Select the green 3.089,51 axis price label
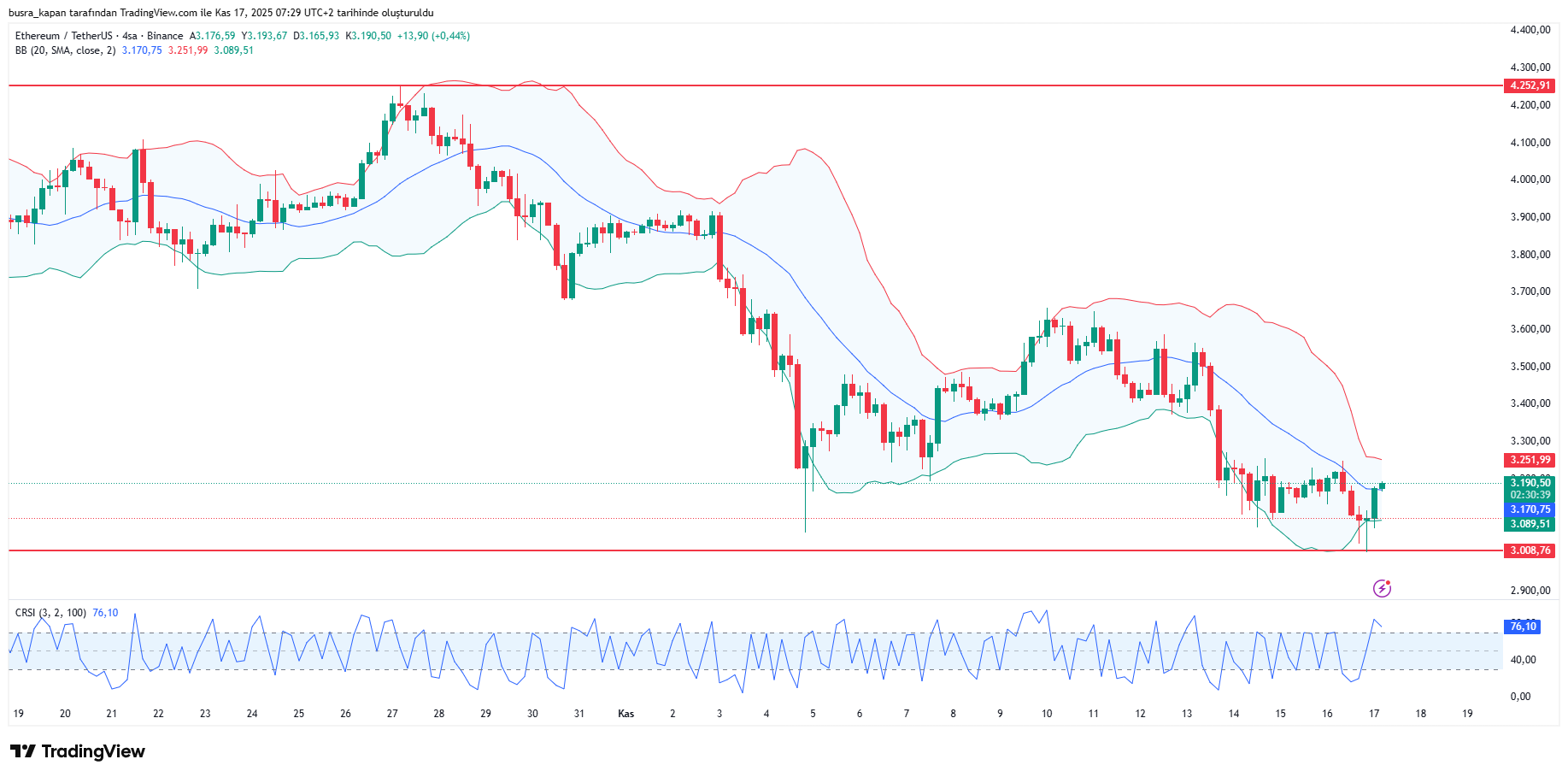Image resolution: width=1568 pixels, height=777 pixels. 1530,524
